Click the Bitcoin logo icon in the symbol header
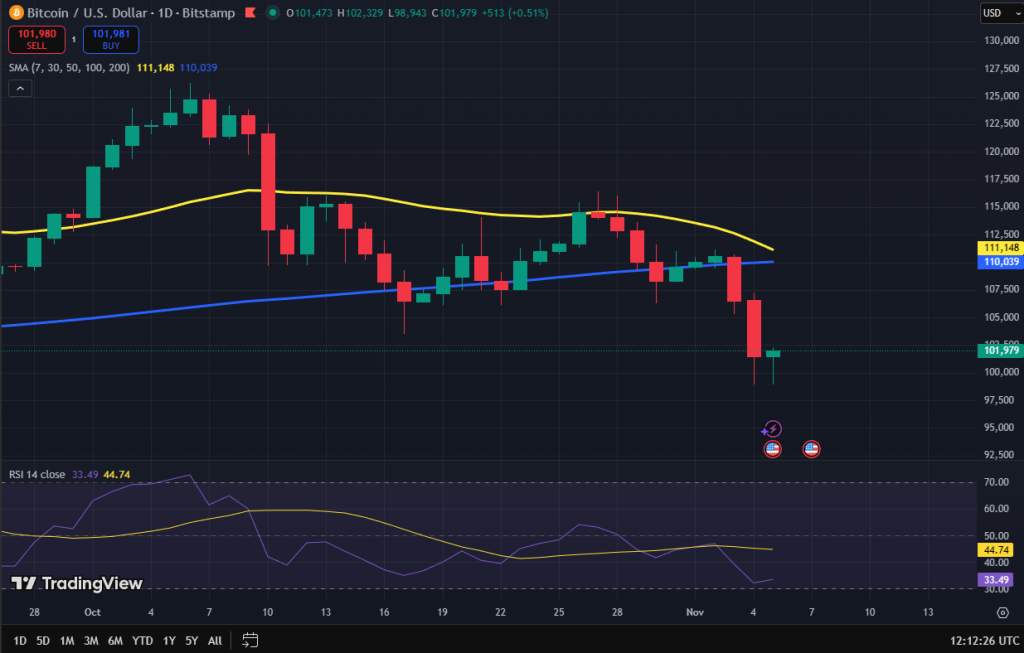The height and width of the screenshot is (653, 1024). (17, 13)
